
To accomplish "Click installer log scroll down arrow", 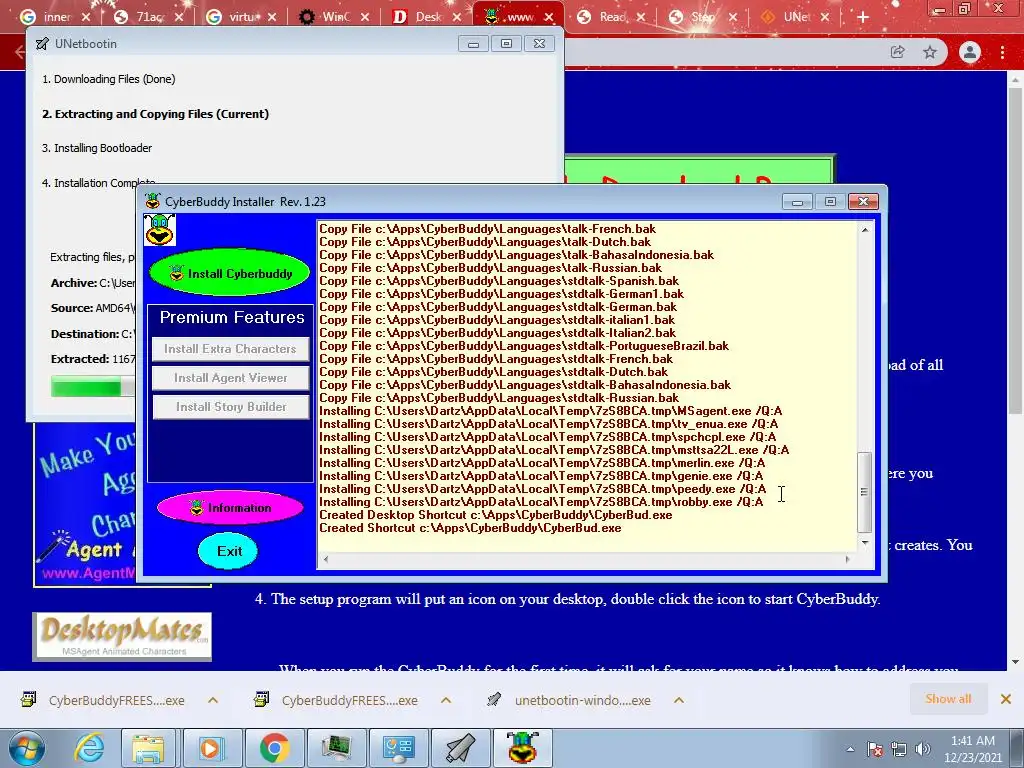I will (x=865, y=543).
